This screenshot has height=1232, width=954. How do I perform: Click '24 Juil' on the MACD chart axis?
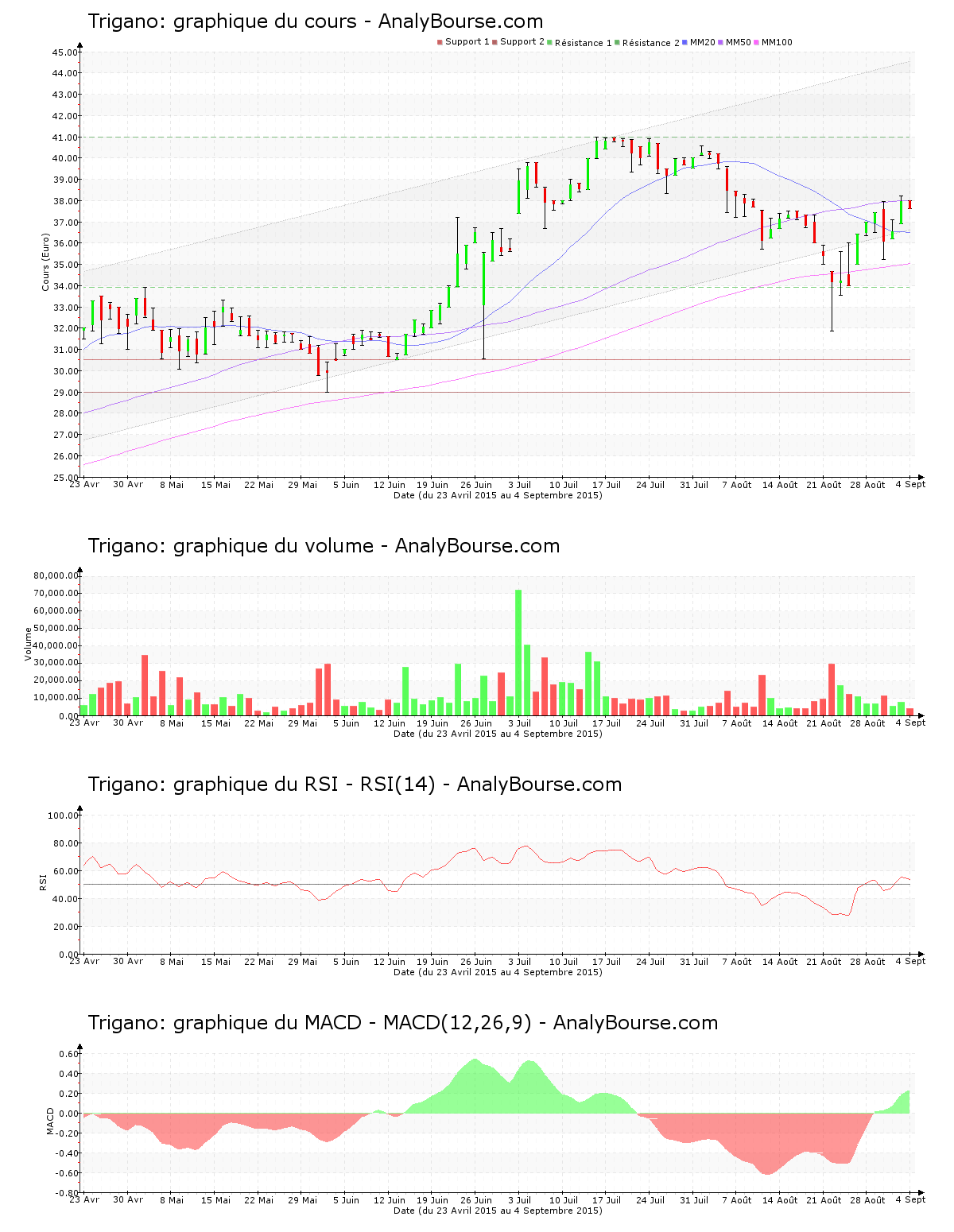click(650, 1200)
